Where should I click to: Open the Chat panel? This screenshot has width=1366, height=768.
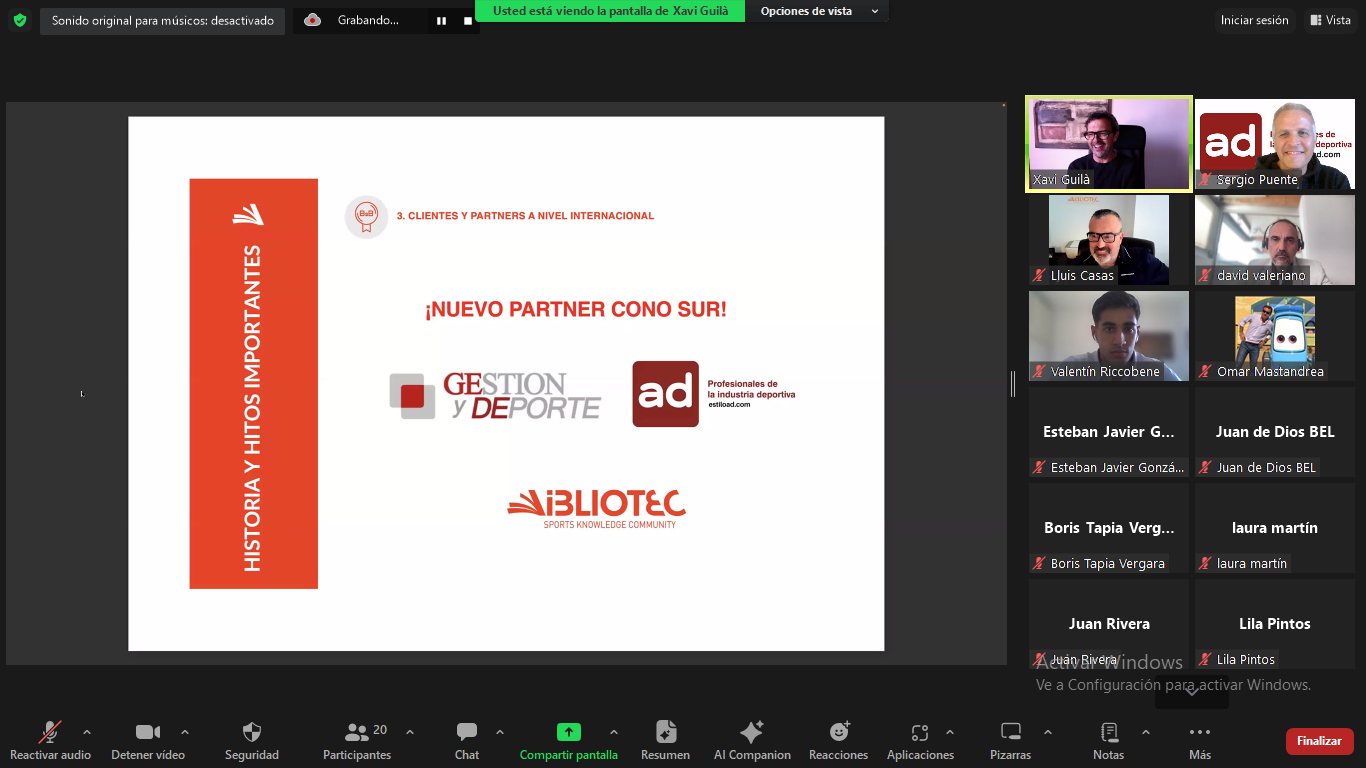(x=467, y=741)
